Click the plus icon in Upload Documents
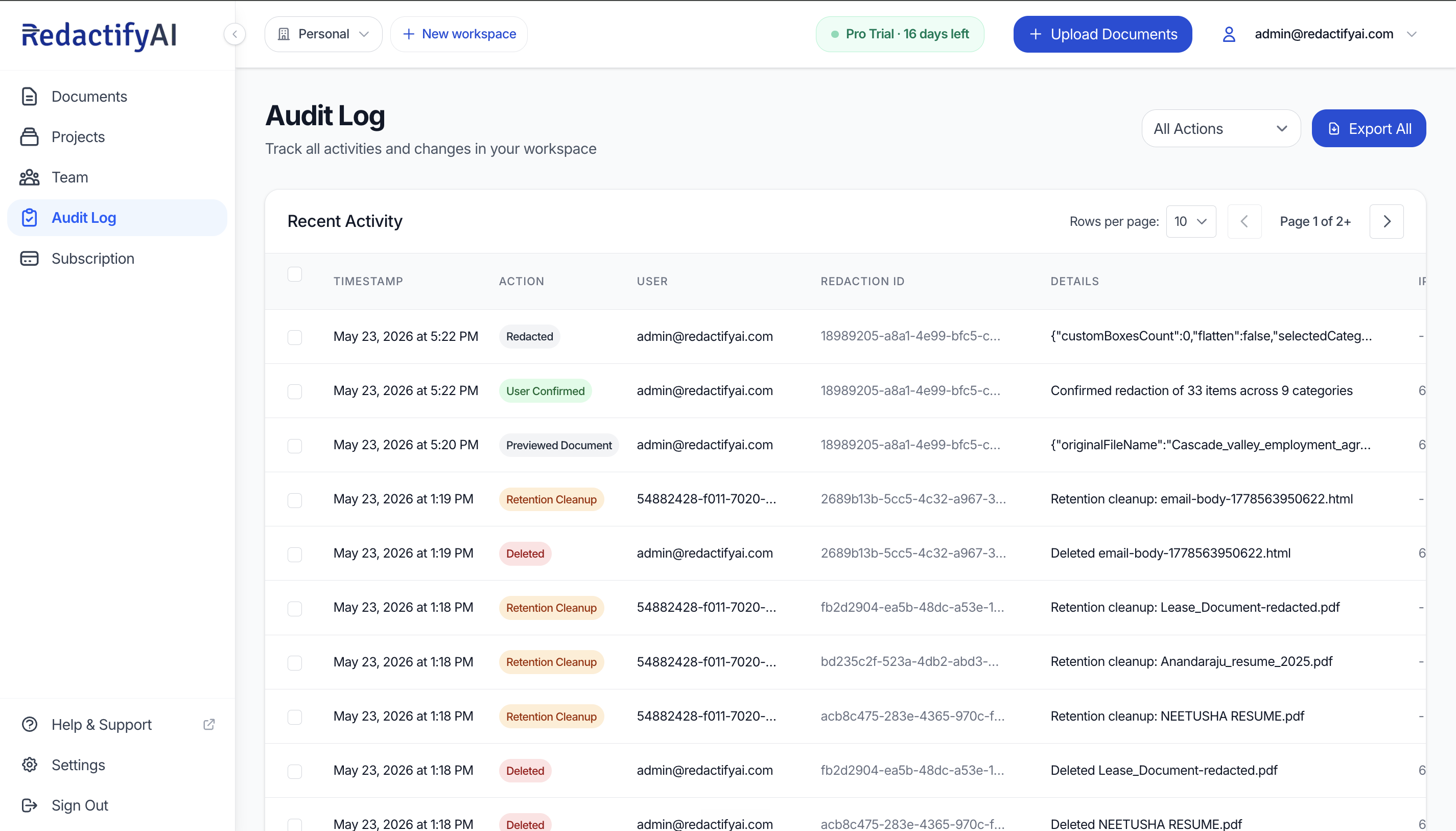This screenshot has width=1456, height=831. click(x=1035, y=34)
